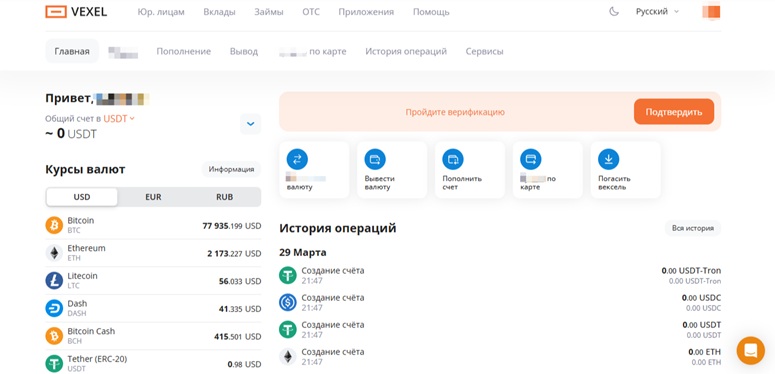This screenshot has height=374, width=775.
Task: Open the Русский language dropdown
Action: (x=657, y=11)
